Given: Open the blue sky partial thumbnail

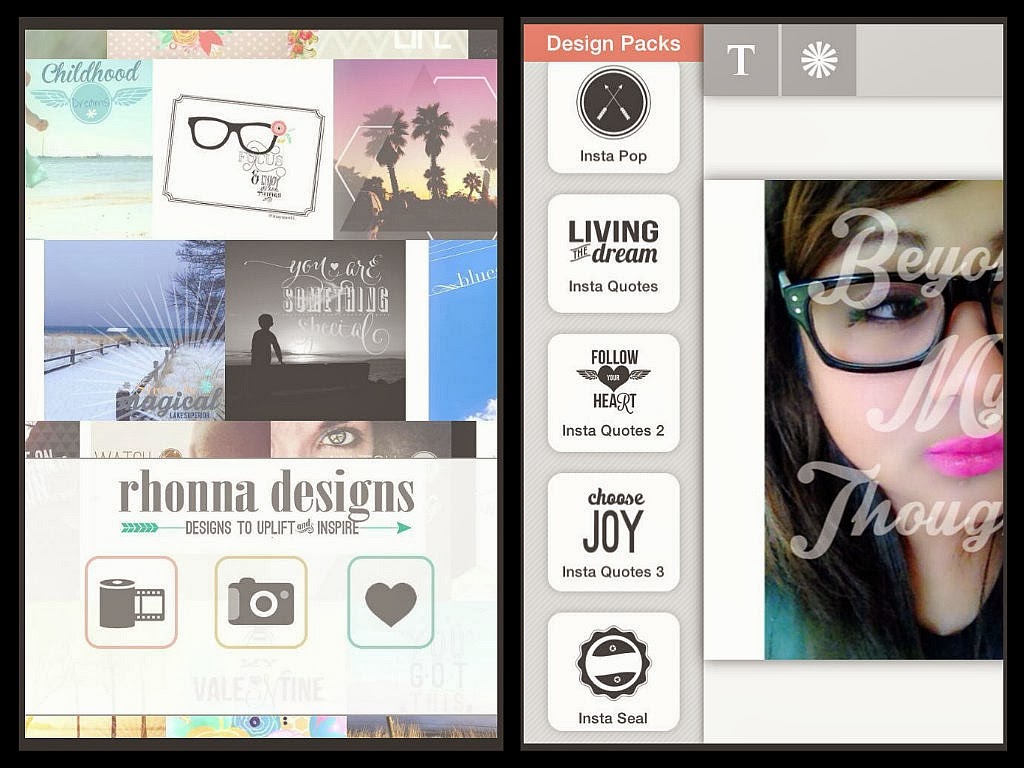Looking at the screenshot, I should tap(463, 330).
